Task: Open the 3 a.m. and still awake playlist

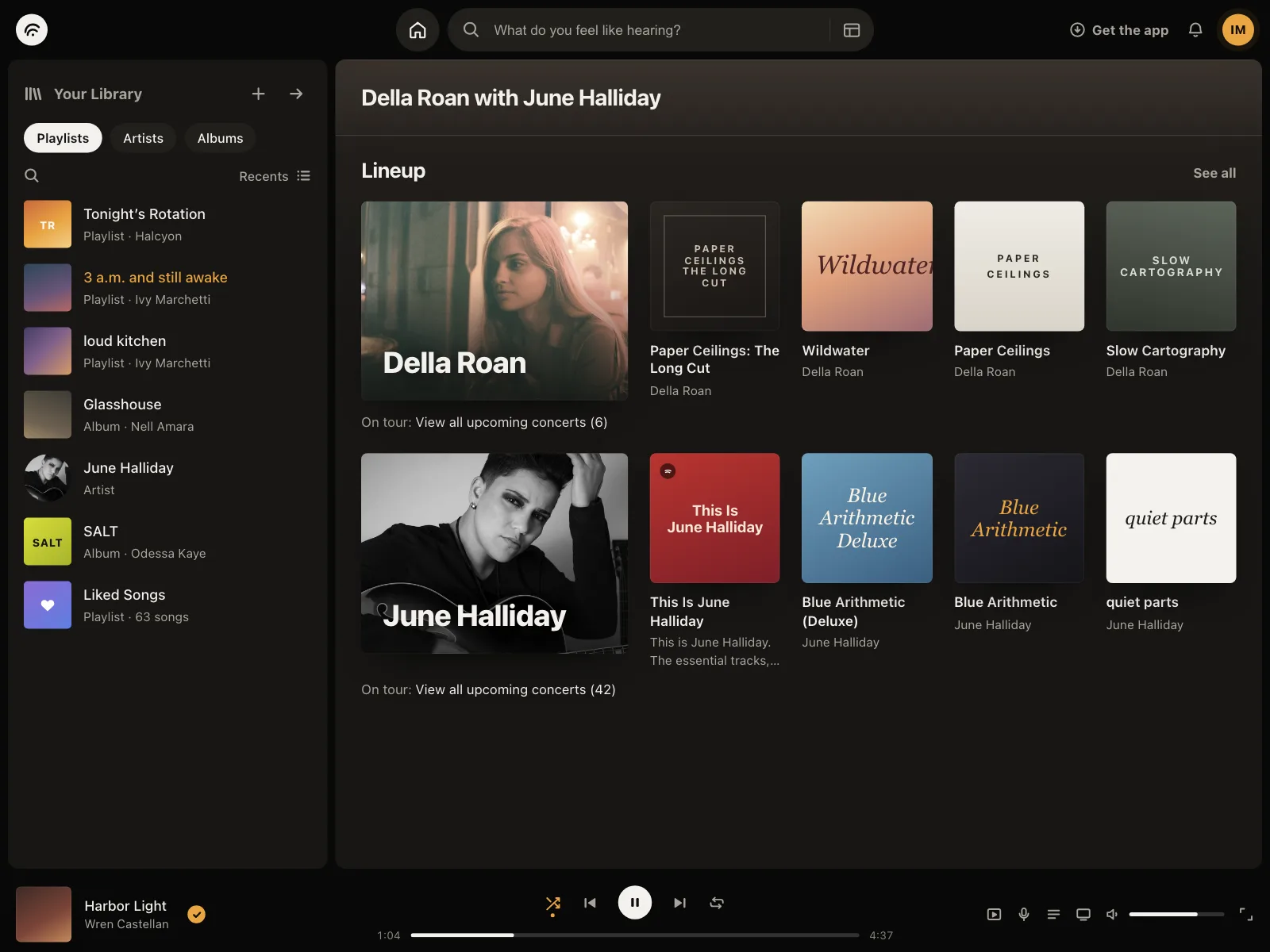Action: coord(167,288)
